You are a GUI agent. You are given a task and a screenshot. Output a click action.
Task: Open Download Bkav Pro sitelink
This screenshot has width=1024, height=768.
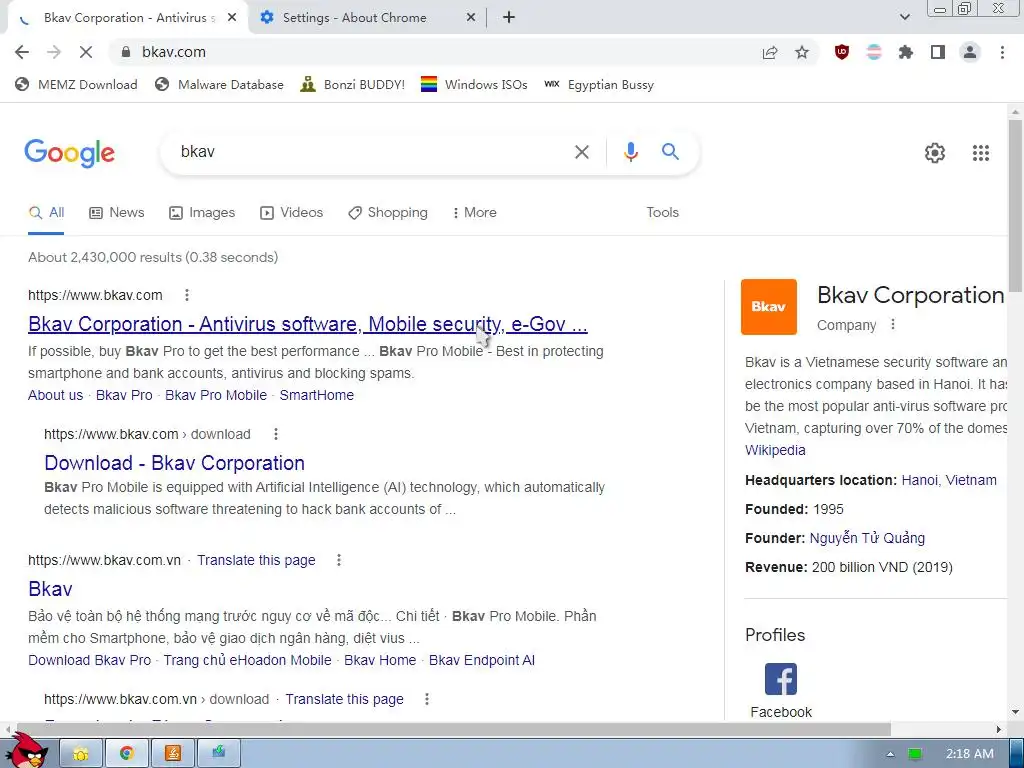[x=89, y=660]
